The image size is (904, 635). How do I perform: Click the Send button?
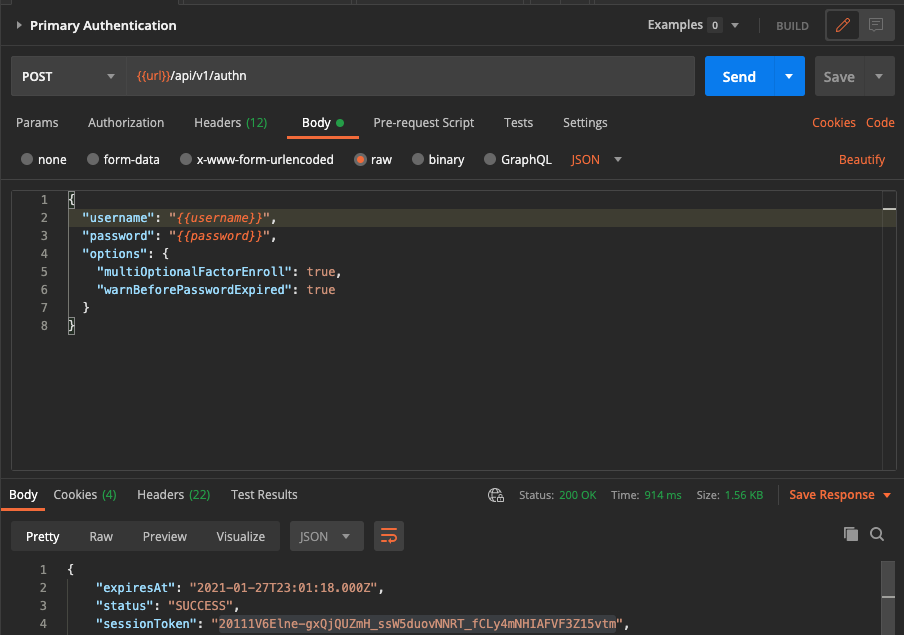[739, 77]
